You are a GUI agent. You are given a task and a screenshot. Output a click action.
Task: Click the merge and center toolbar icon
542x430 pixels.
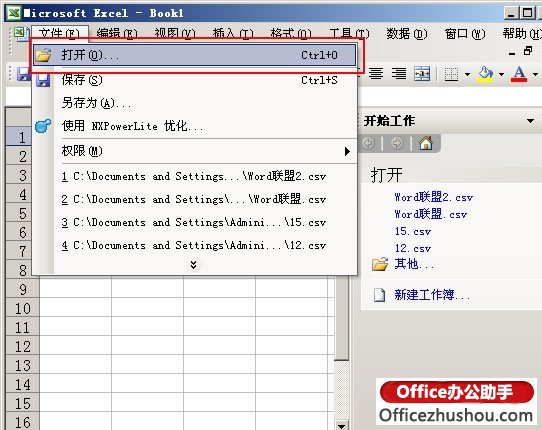click(422, 73)
